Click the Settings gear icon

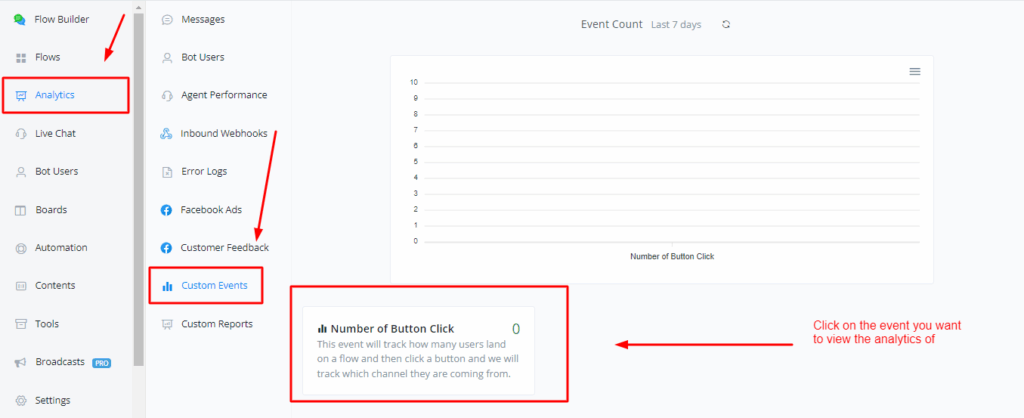[21, 400]
